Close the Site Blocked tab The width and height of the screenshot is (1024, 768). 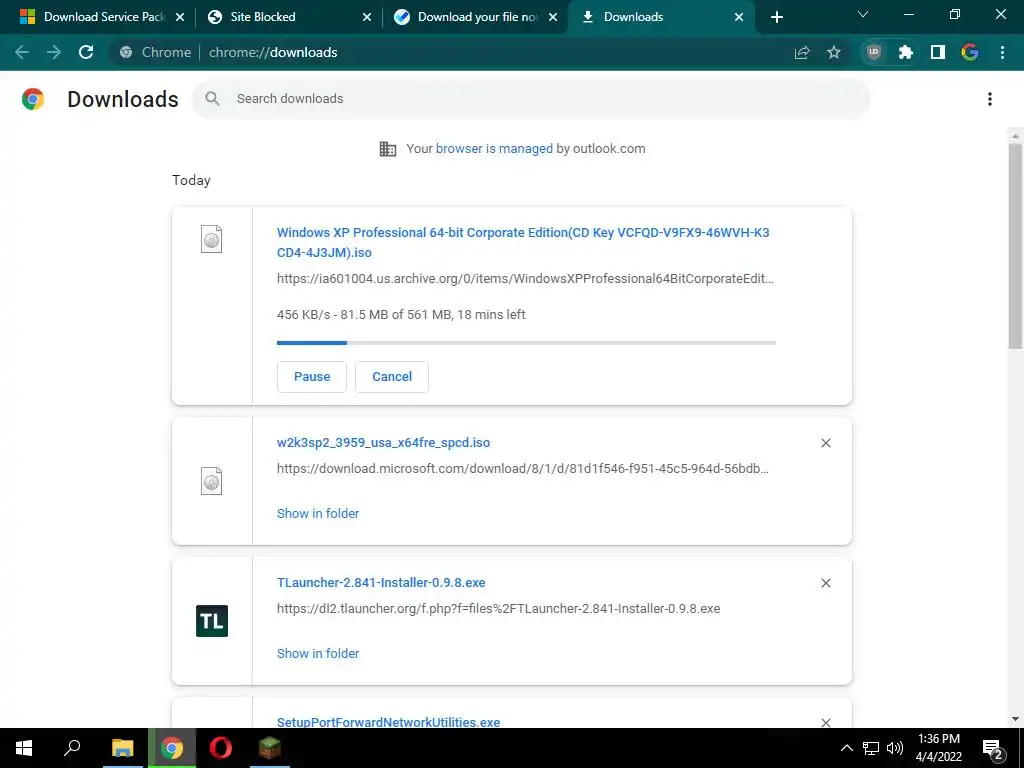[367, 17]
